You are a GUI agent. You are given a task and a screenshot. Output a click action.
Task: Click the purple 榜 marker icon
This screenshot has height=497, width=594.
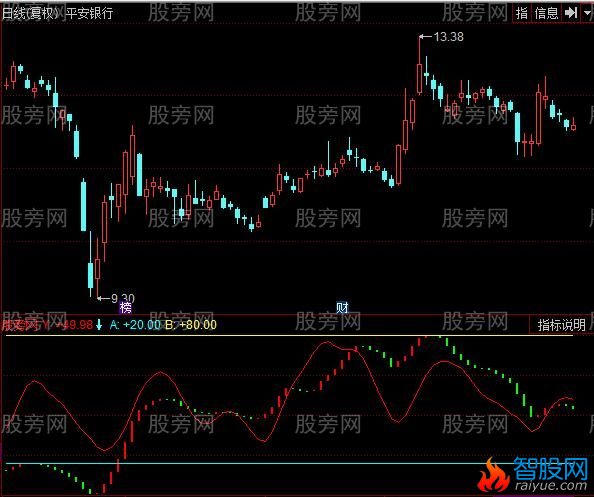tap(125, 307)
